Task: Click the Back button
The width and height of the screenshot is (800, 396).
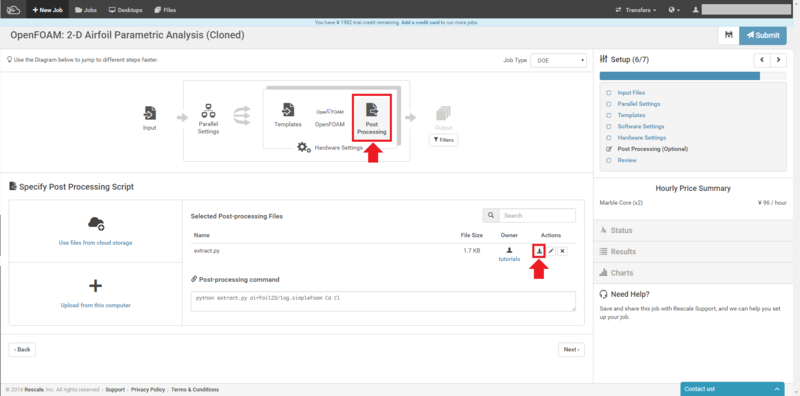Action: click(x=22, y=350)
